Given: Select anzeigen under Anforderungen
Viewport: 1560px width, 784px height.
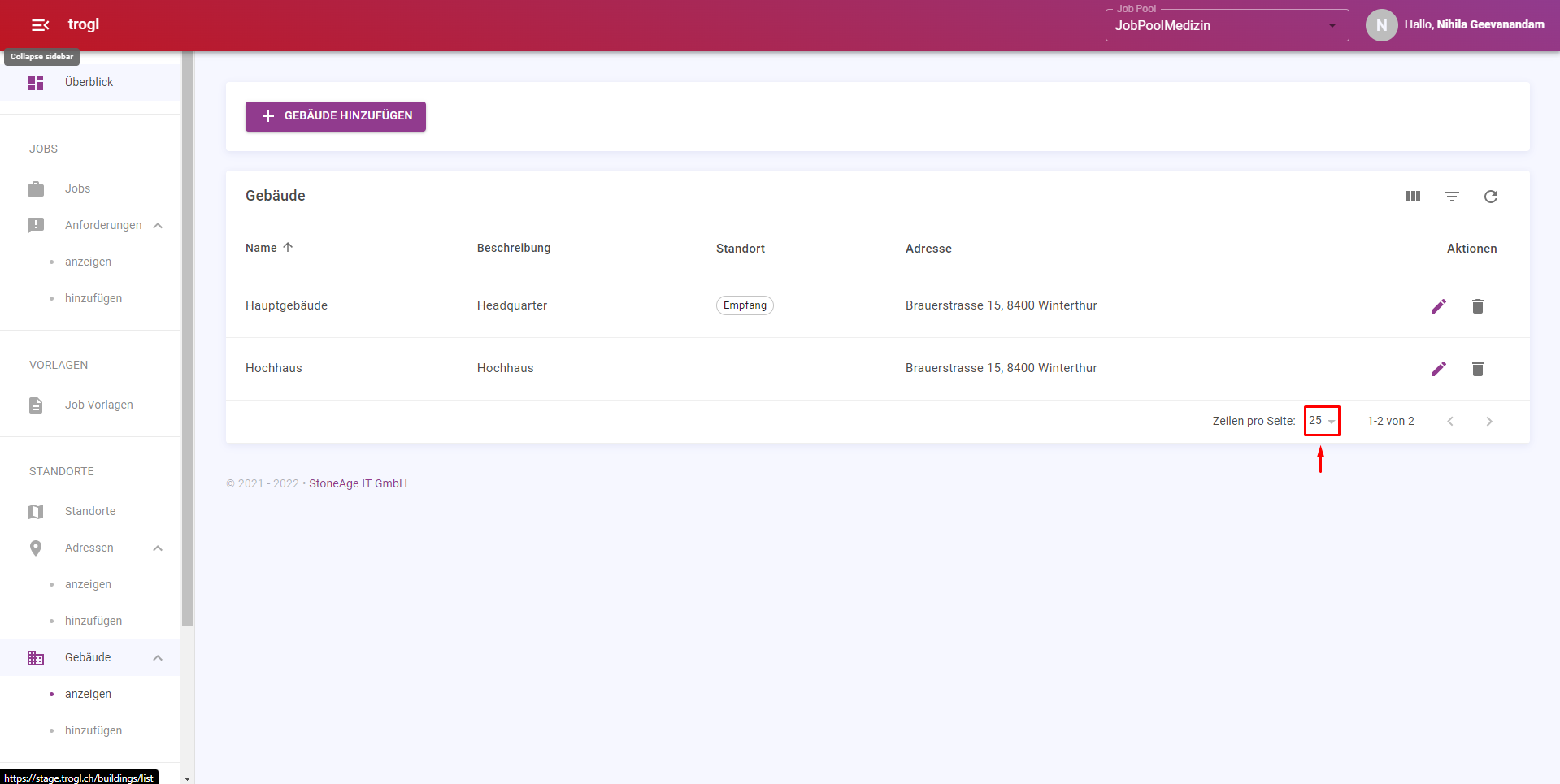Looking at the screenshot, I should [x=89, y=262].
